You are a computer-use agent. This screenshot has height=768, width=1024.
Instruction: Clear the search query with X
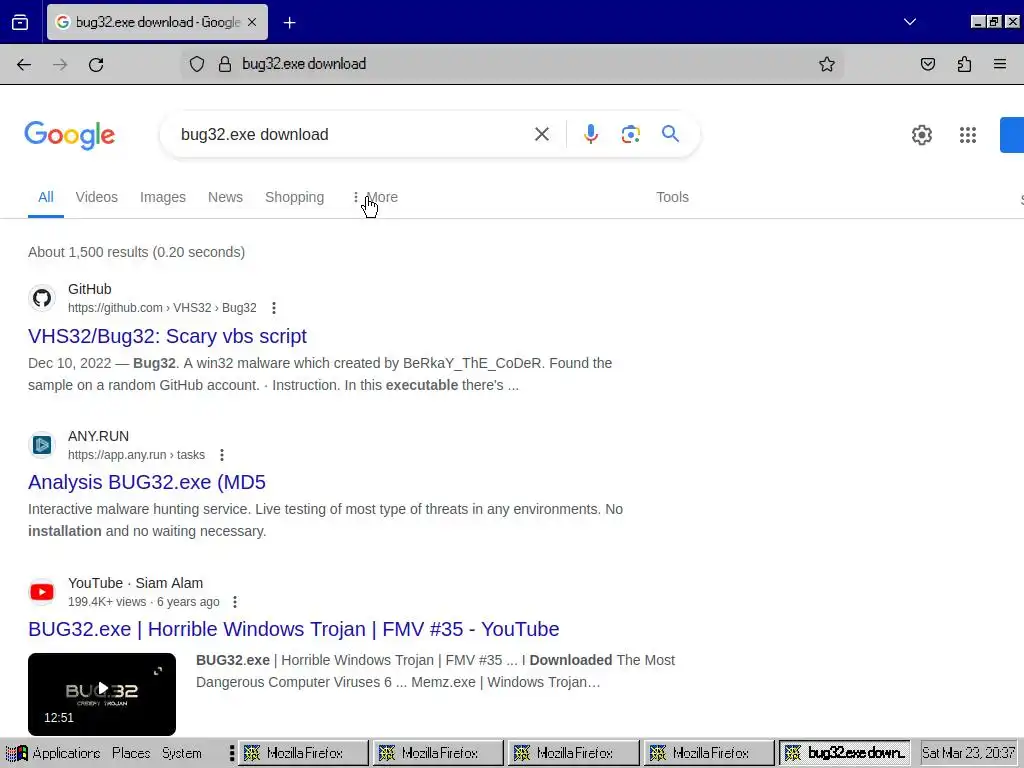pyautogui.click(x=541, y=135)
